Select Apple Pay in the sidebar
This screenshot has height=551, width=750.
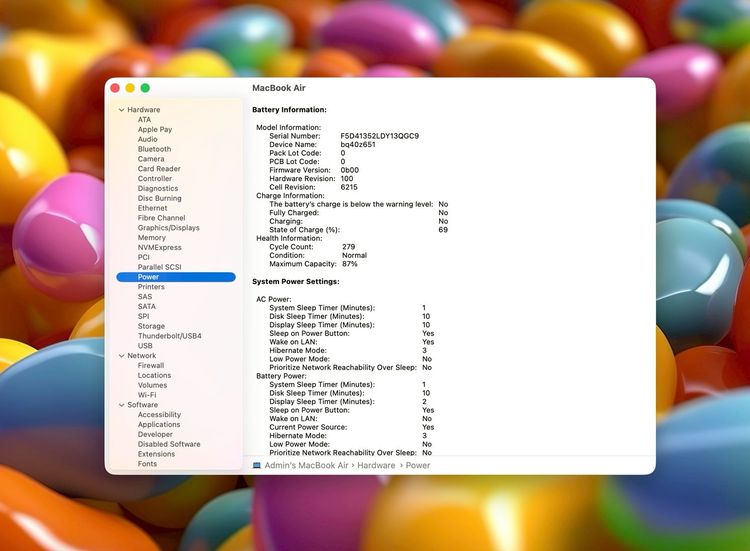click(155, 129)
